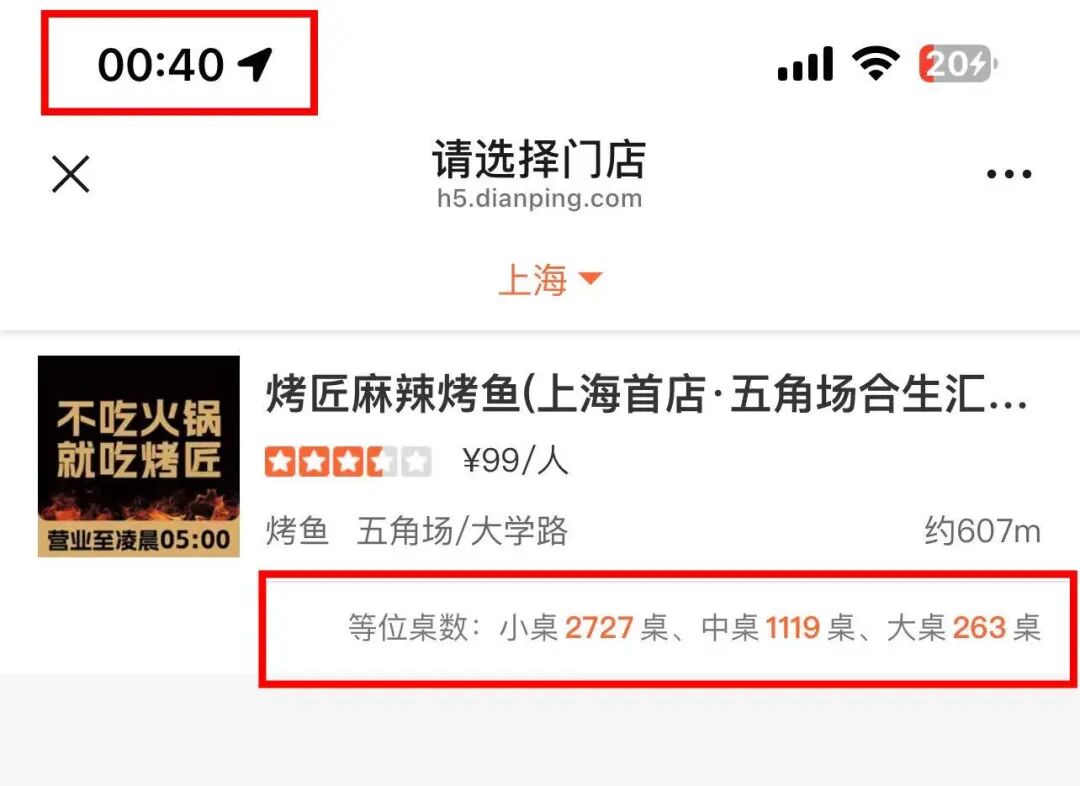Tap the 五角场/大学路 area label

click(462, 531)
